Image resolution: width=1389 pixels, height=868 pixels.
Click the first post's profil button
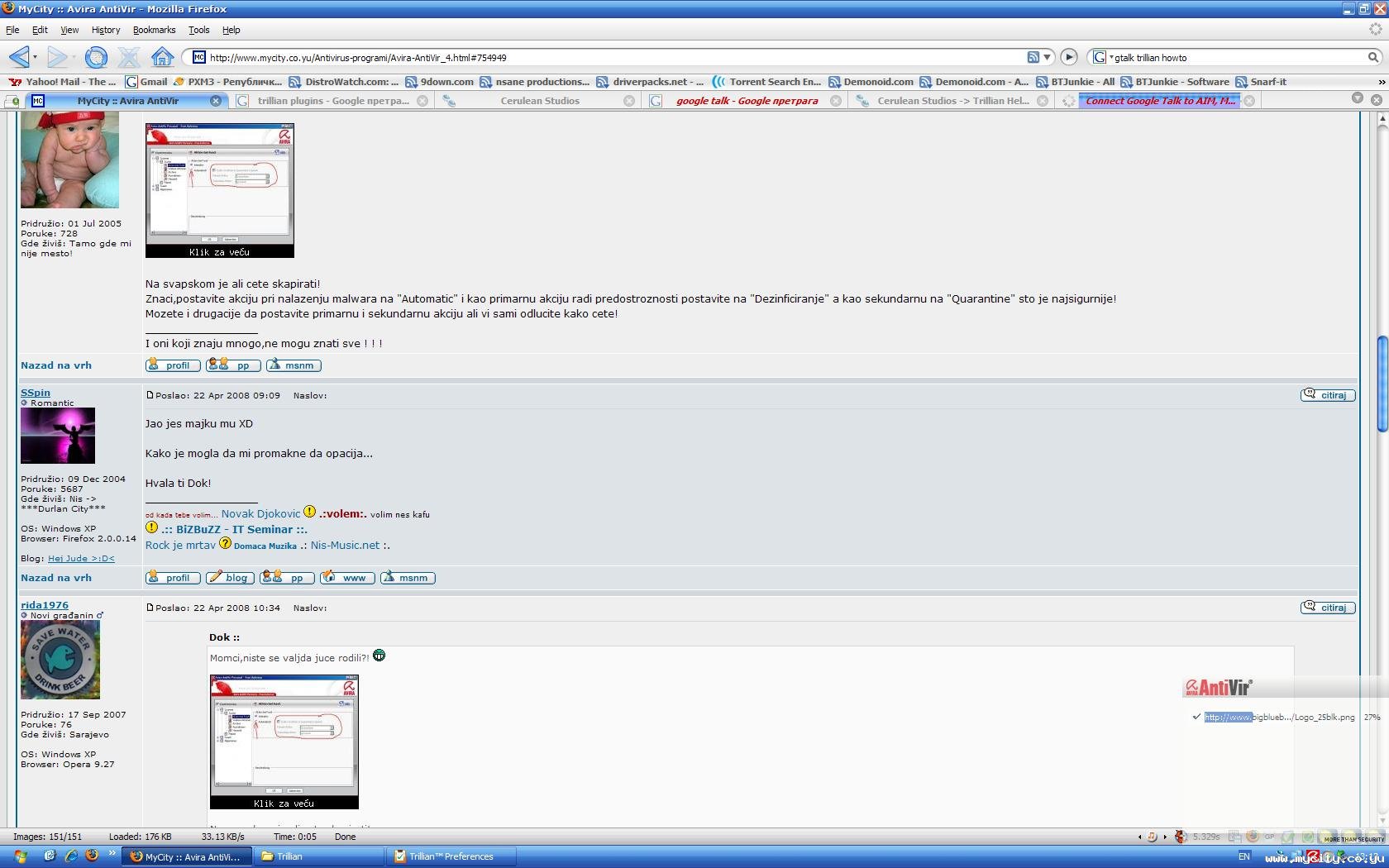pyautogui.click(x=173, y=365)
